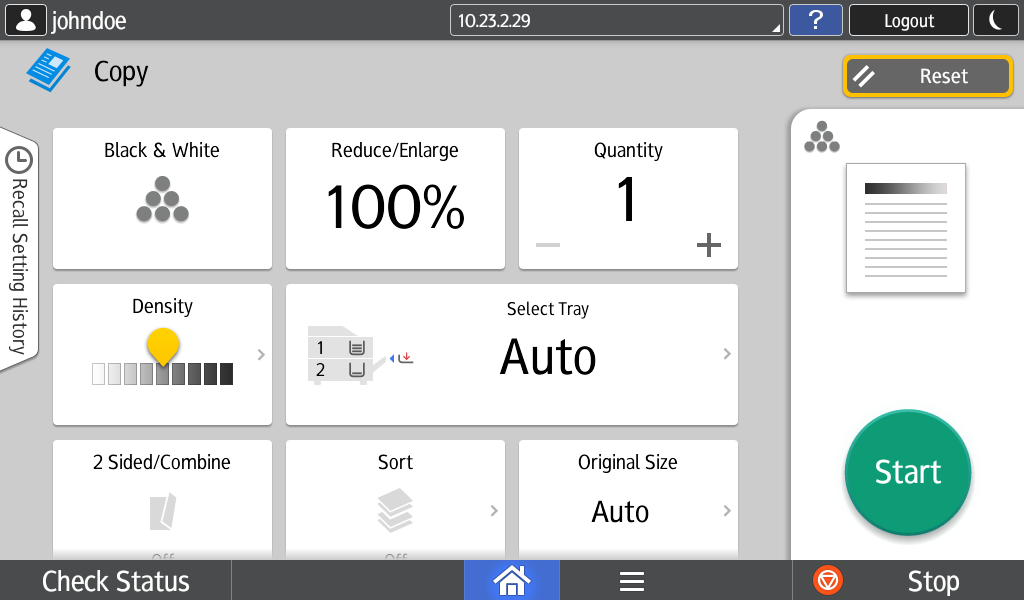Enable energy saver moon icon
Image resolution: width=1024 pixels, height=600 pixels.
[996, 20]
